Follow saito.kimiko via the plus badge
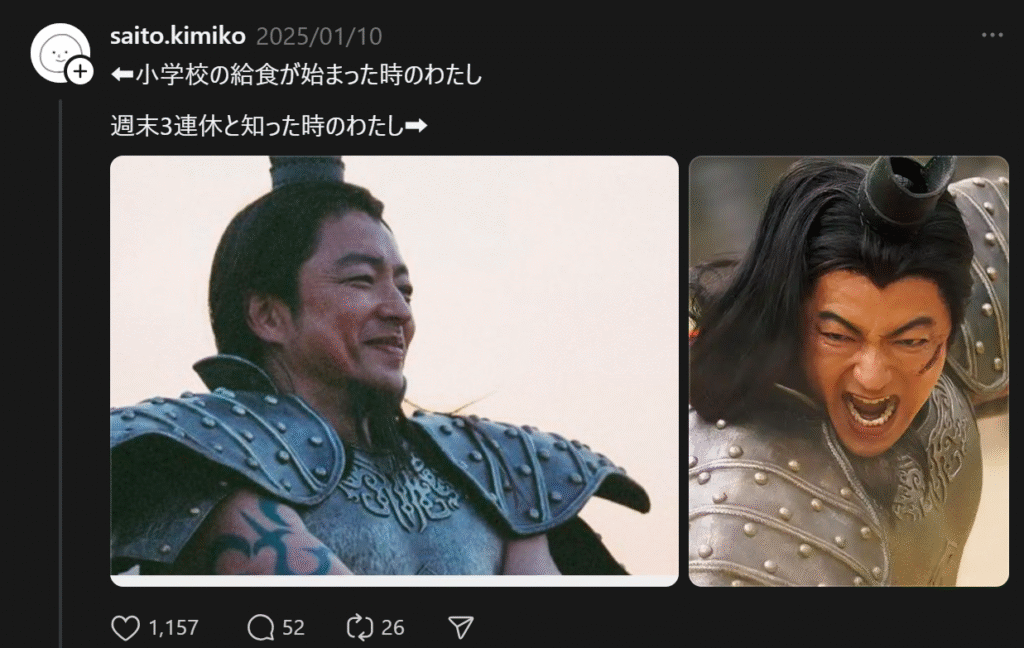The height and width of the screenshot is (648, 1024). click(80, 71)
